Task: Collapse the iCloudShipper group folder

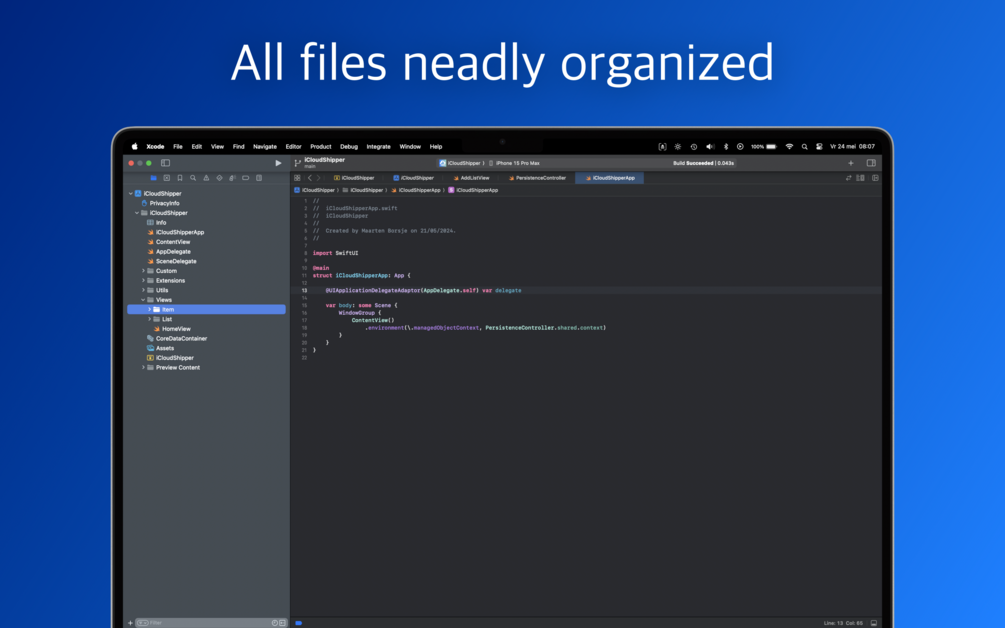Action: click(137, 213)
